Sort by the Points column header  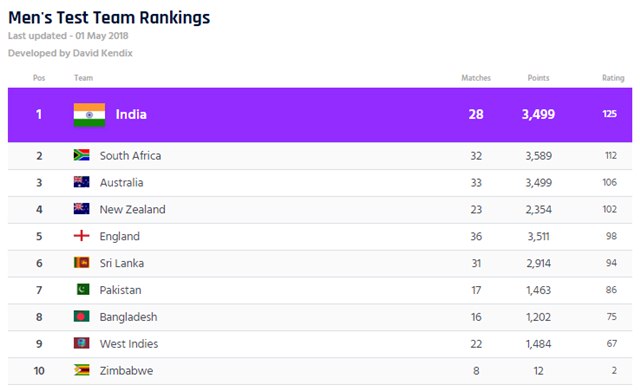click(538, 78)
